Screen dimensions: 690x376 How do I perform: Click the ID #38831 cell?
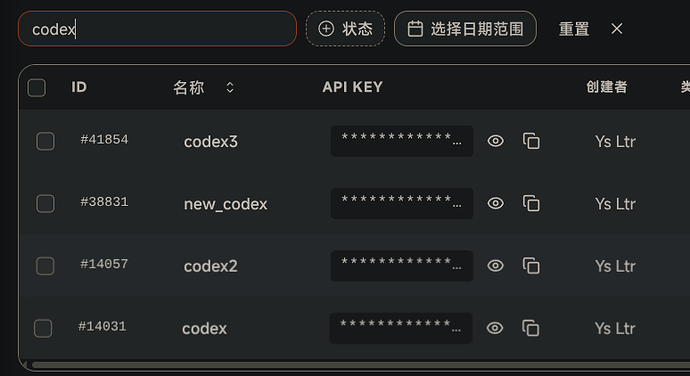[104, 202]
